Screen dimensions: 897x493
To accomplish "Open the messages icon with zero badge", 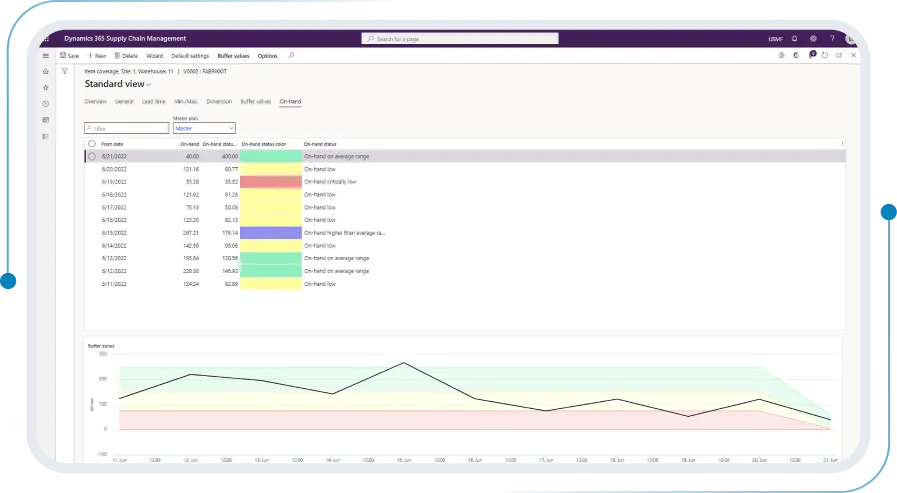I will coord(812,55).
